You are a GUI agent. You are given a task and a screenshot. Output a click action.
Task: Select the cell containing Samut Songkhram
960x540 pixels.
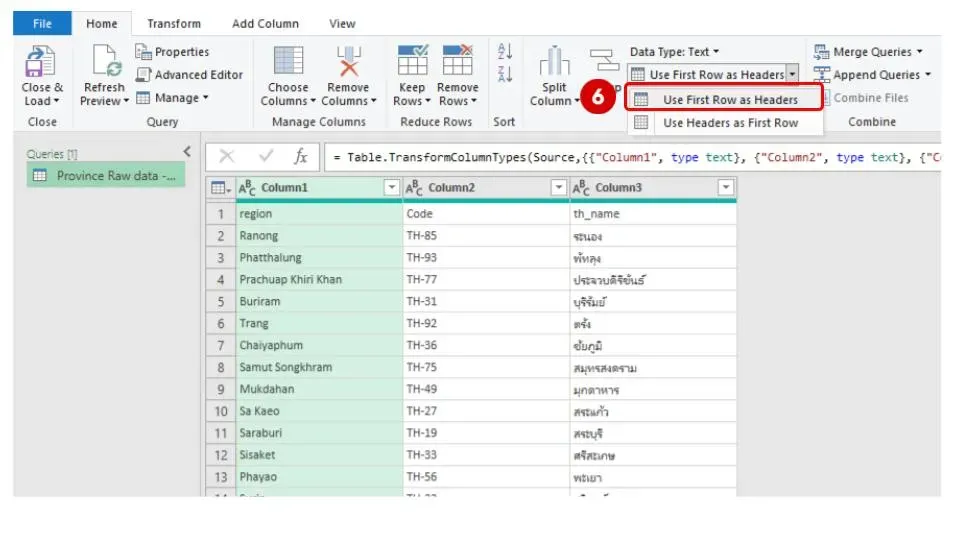pos(319,367)
